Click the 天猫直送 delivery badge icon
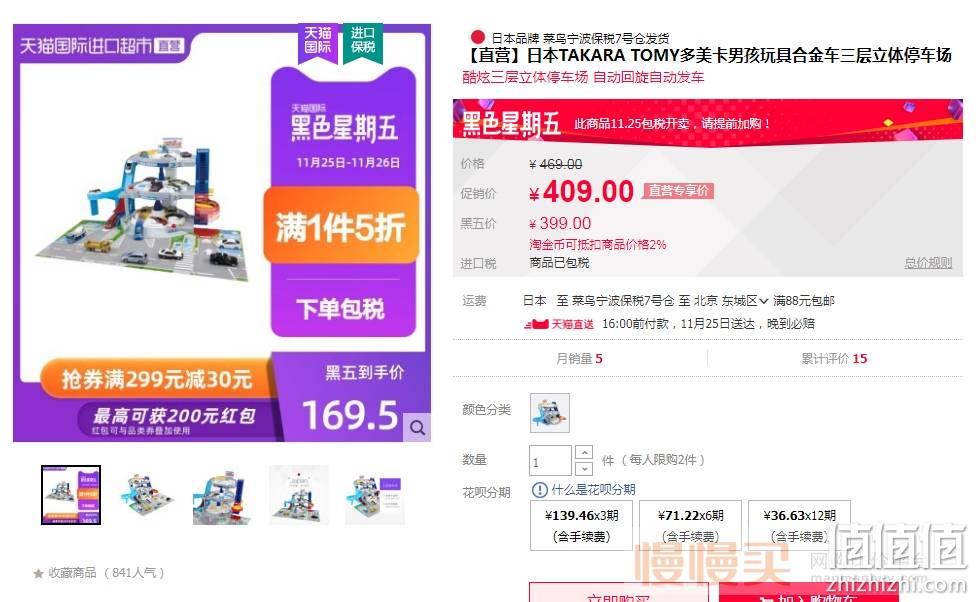 [x=558, y=324]
